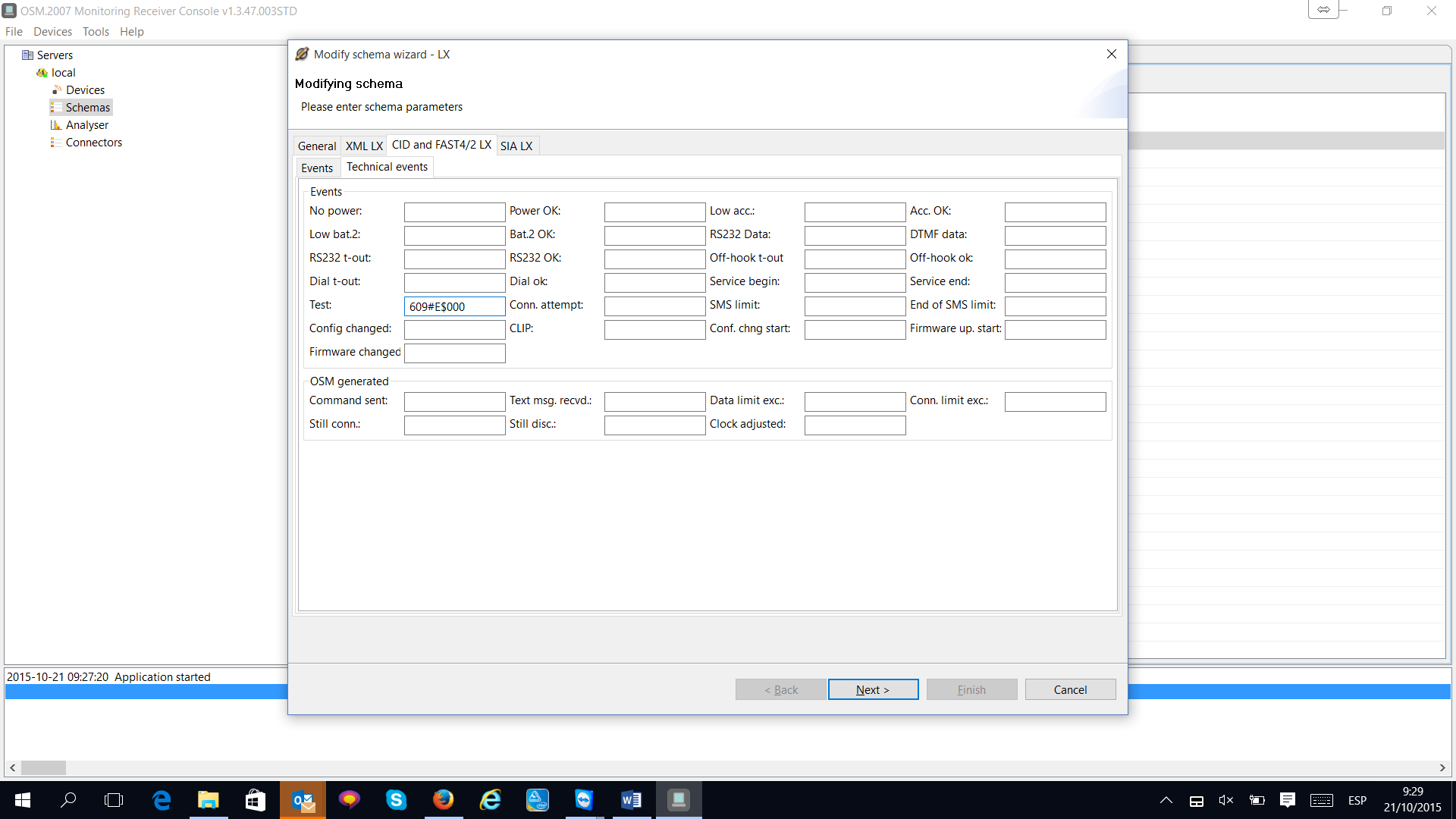Screen dimensions: 1456x819
Task: Open Firefox from the taskbar
Action: point(443,800)
